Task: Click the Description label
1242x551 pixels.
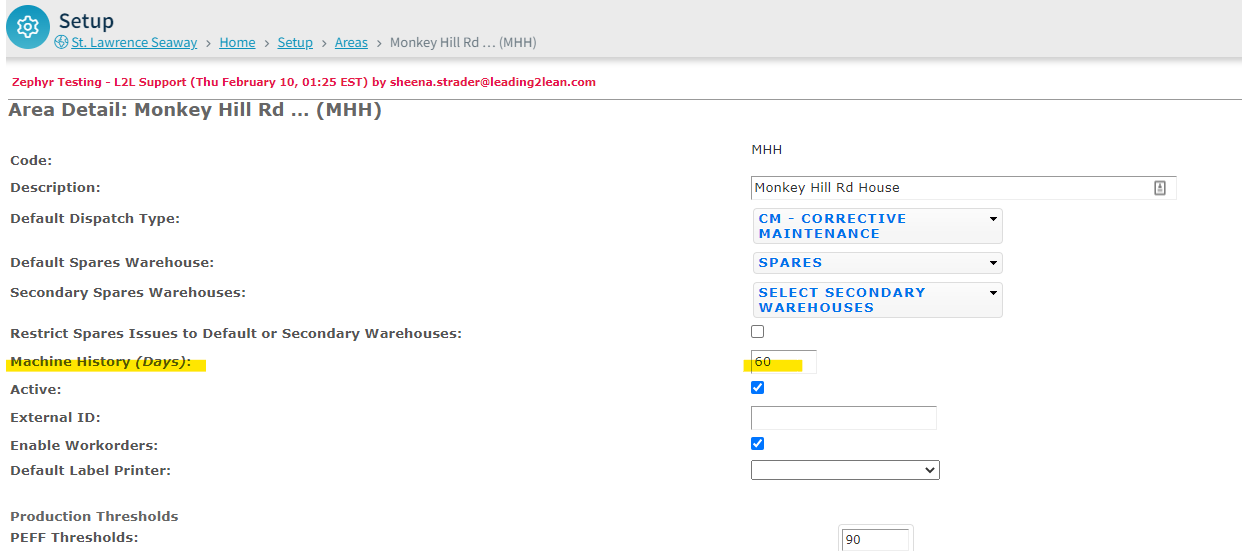Action: (x=56, y=188)
